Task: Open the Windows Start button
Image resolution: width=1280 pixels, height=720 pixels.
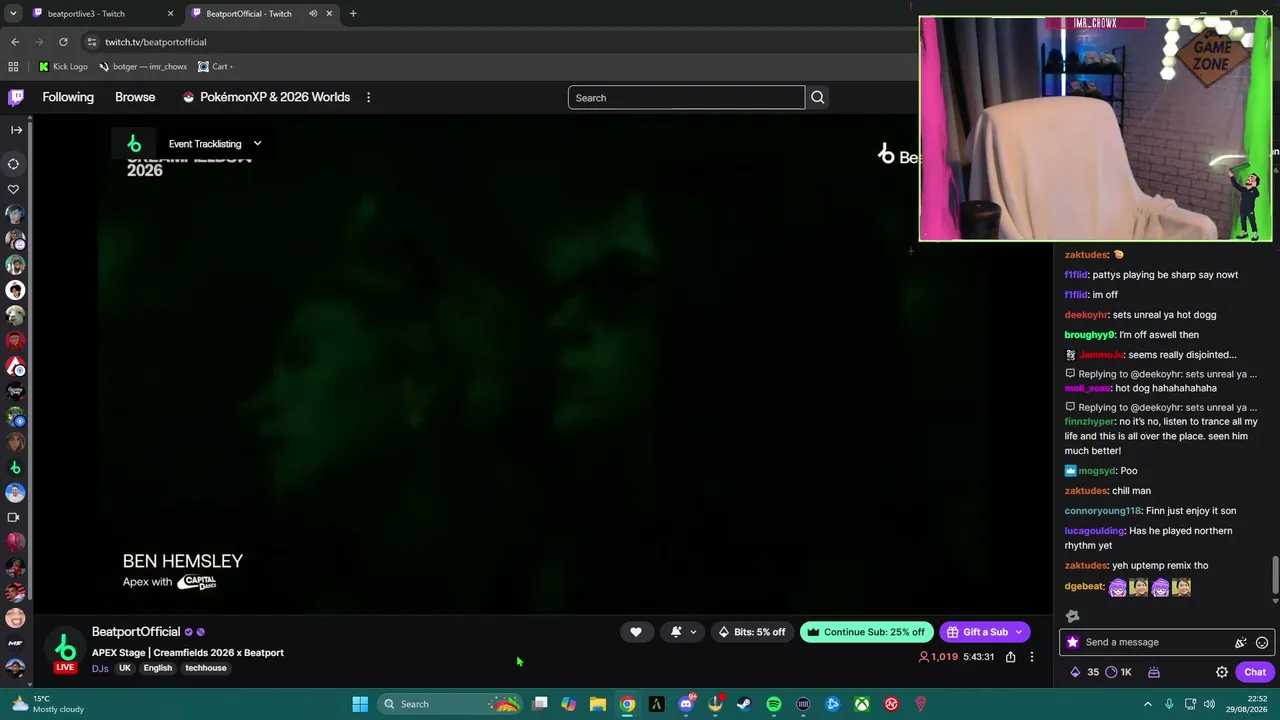Action: [360, 704]
